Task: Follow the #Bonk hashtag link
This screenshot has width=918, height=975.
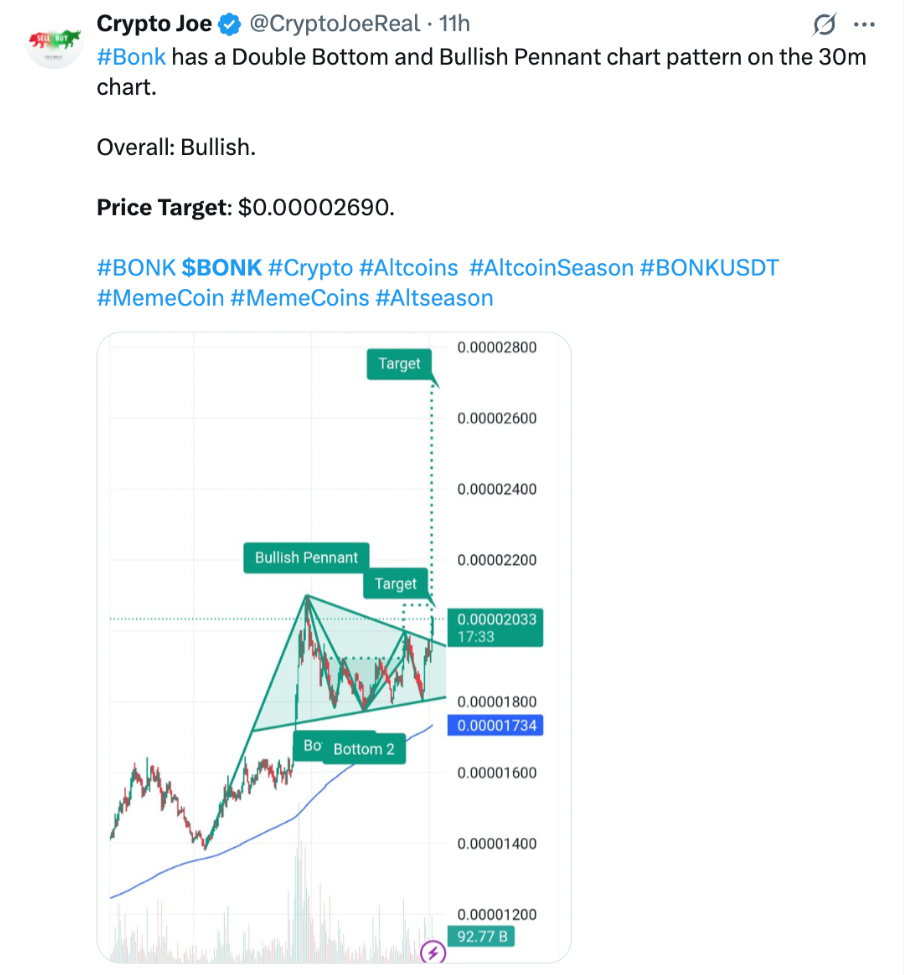Action: (131, 57)
